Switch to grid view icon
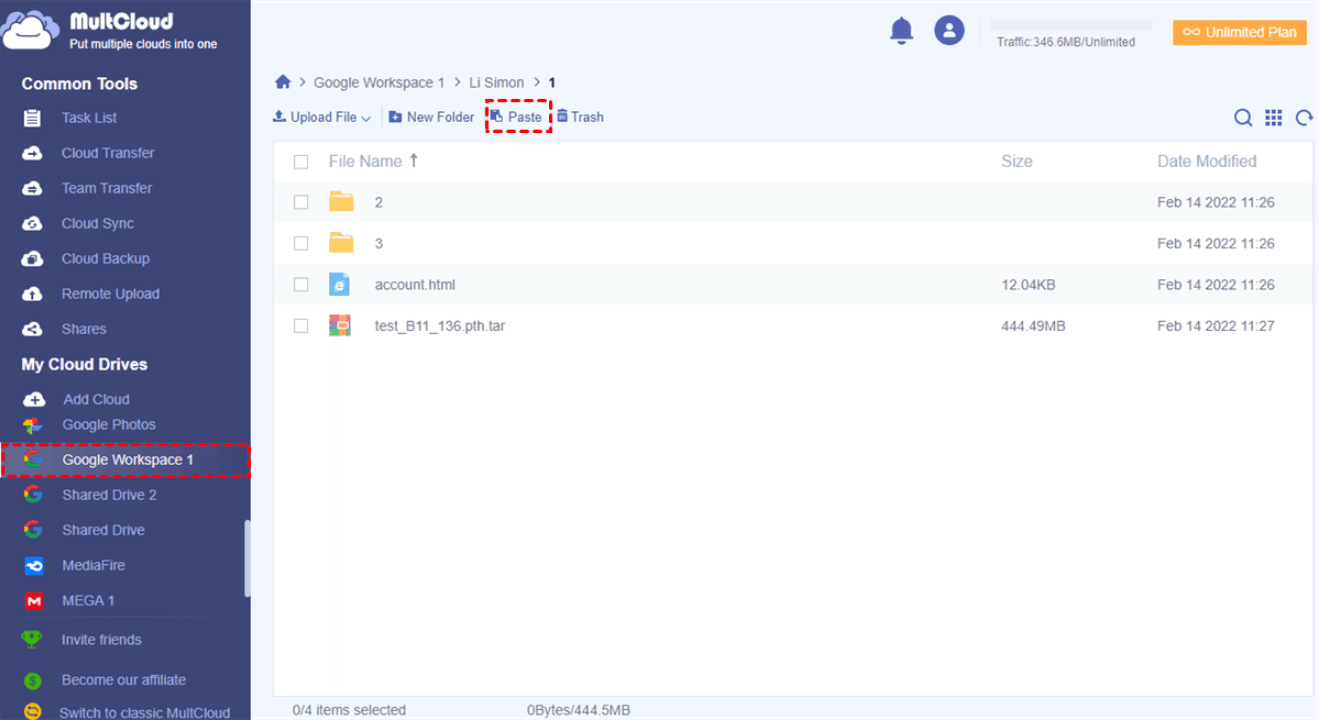The image size is (1319, 720). [1273, 118]
